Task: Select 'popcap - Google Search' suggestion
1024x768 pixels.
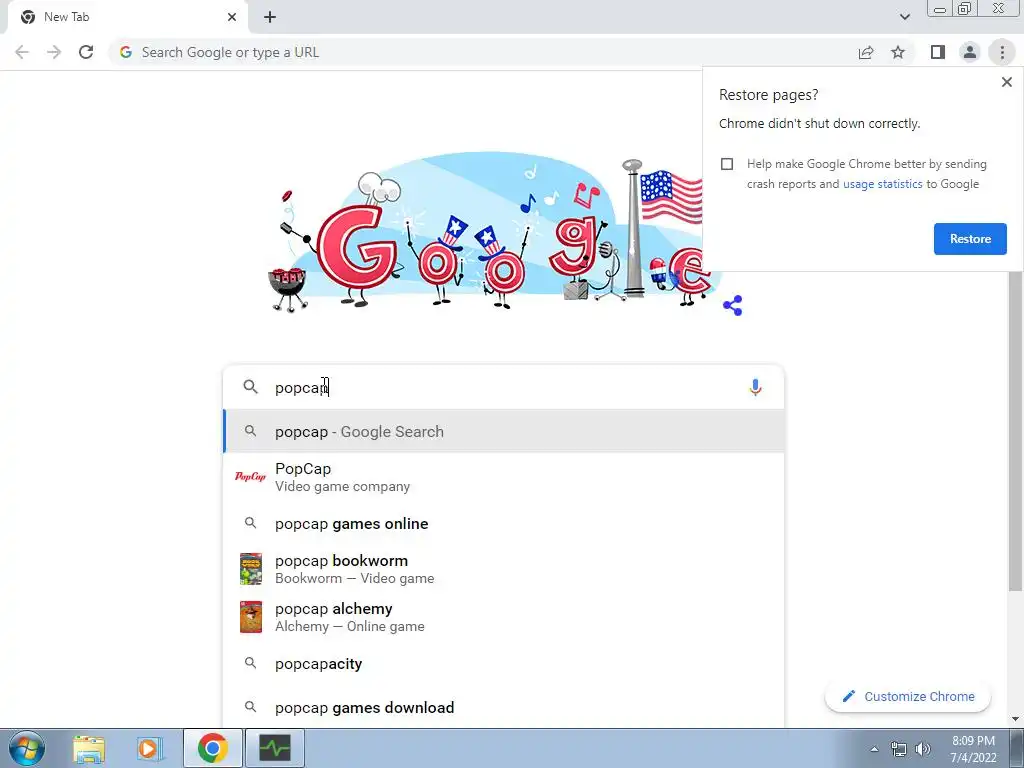Action: pos(503,431)
